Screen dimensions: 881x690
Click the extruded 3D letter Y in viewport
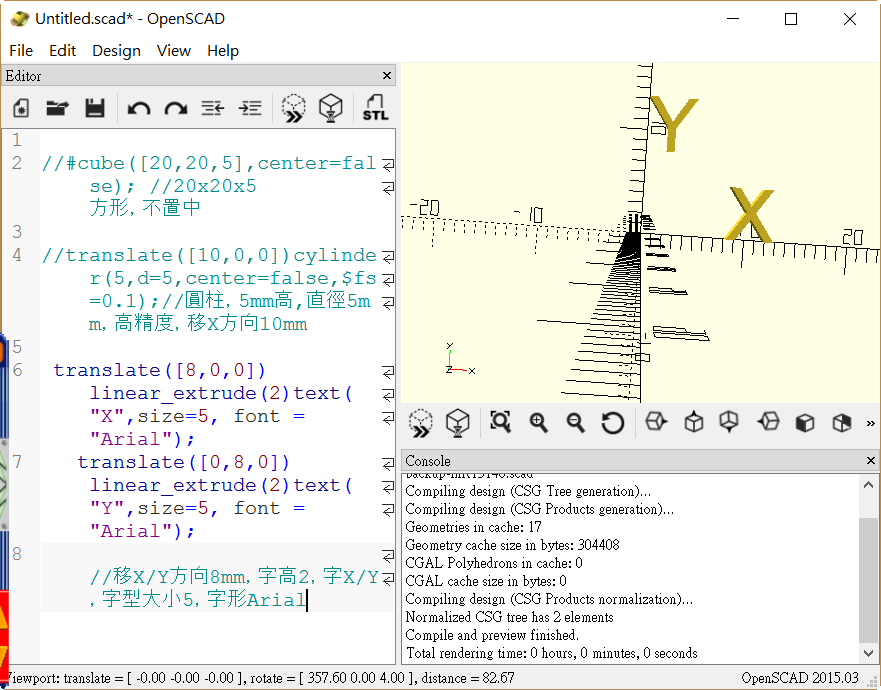[x=674, y=123]
